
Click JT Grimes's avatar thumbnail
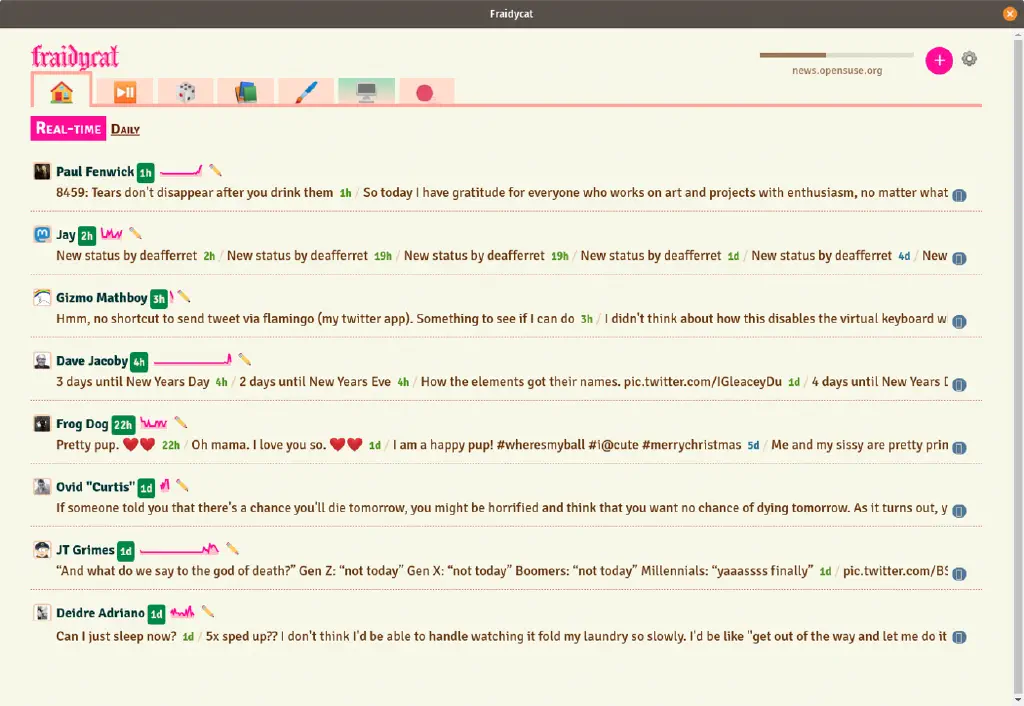[x=42, y=549]
